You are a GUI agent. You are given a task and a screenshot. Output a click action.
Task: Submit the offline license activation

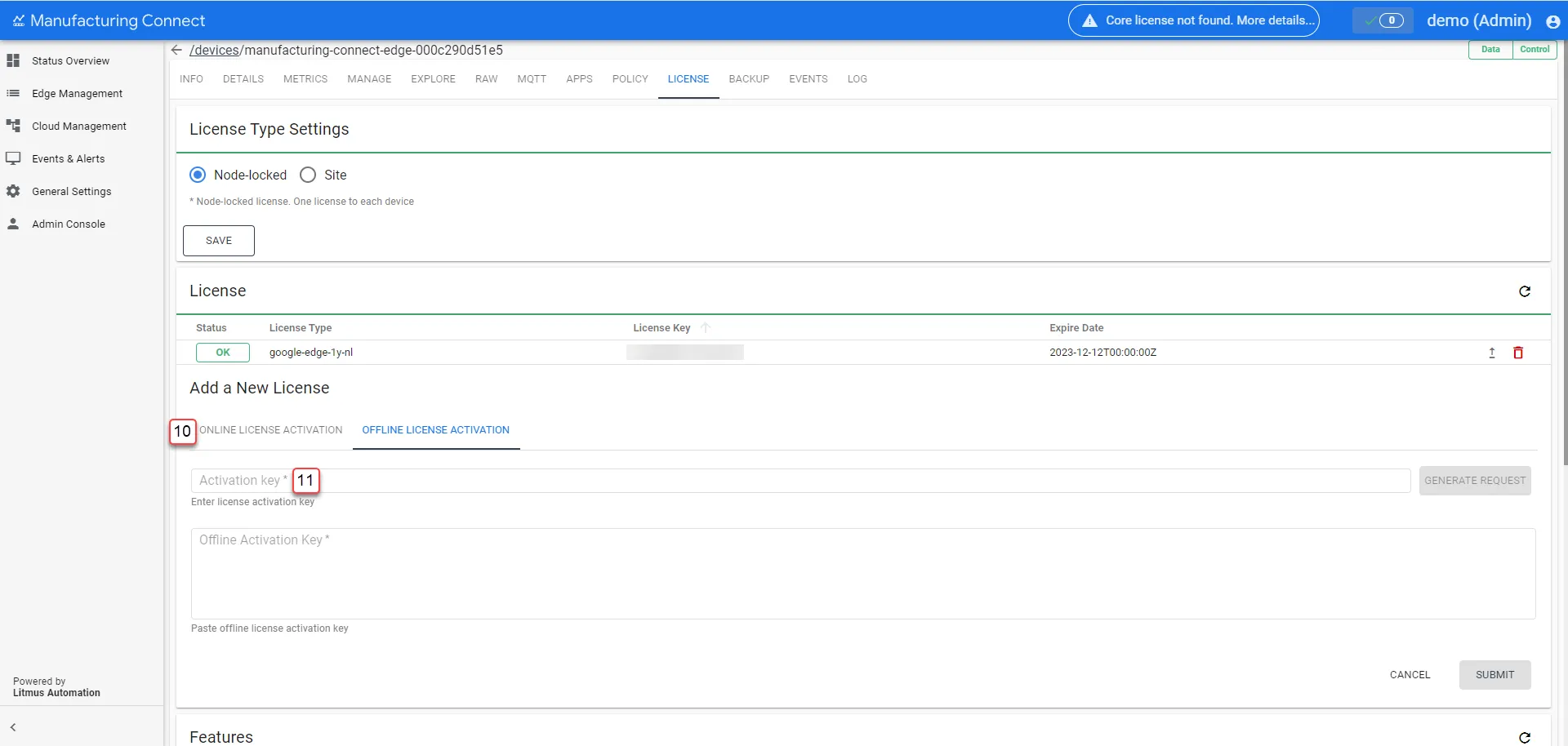tap(1494, 675)
